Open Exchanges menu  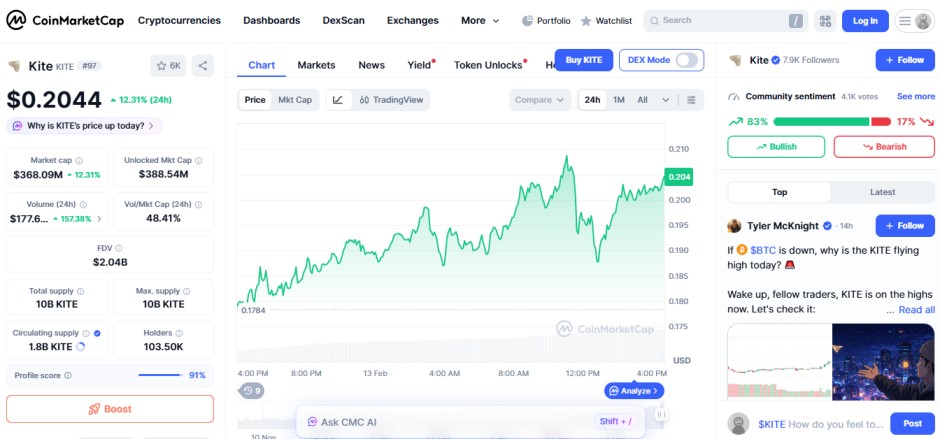tap(412, 20)
